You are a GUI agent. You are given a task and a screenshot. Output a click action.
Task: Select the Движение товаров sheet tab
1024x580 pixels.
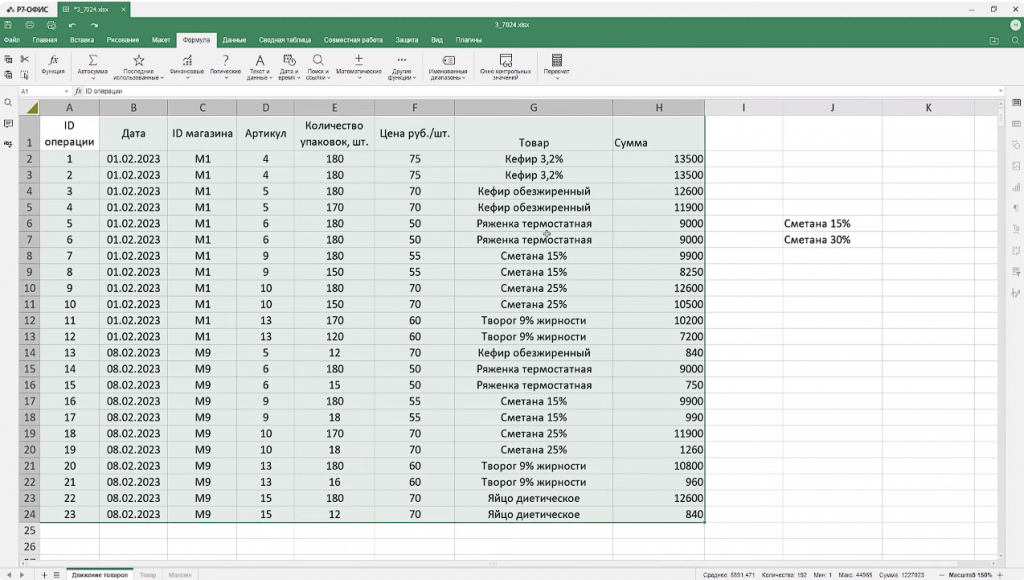[100, 575]
